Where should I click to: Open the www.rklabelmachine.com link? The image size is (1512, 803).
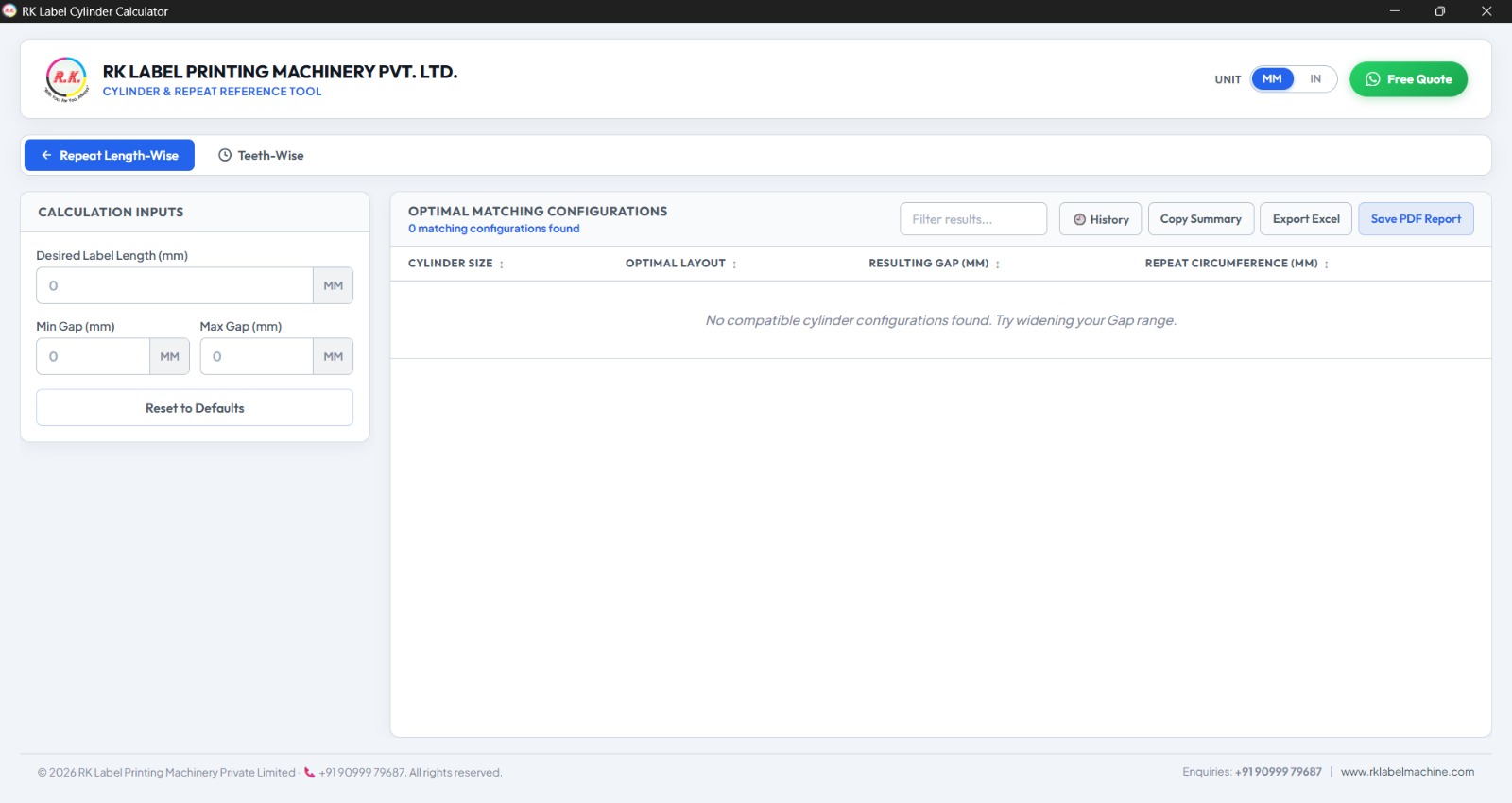[x=1407, y=772]
